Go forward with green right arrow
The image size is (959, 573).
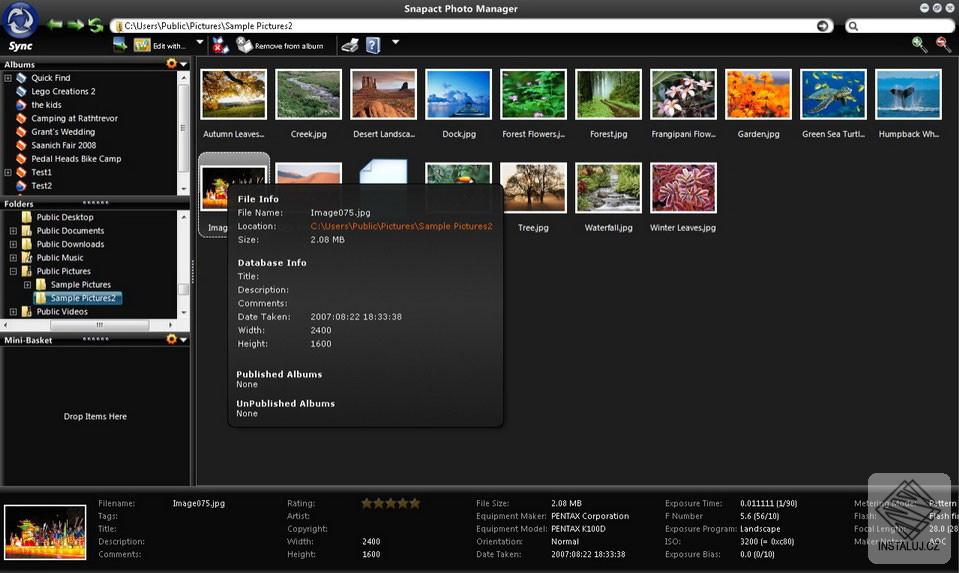tap(75, 25)
